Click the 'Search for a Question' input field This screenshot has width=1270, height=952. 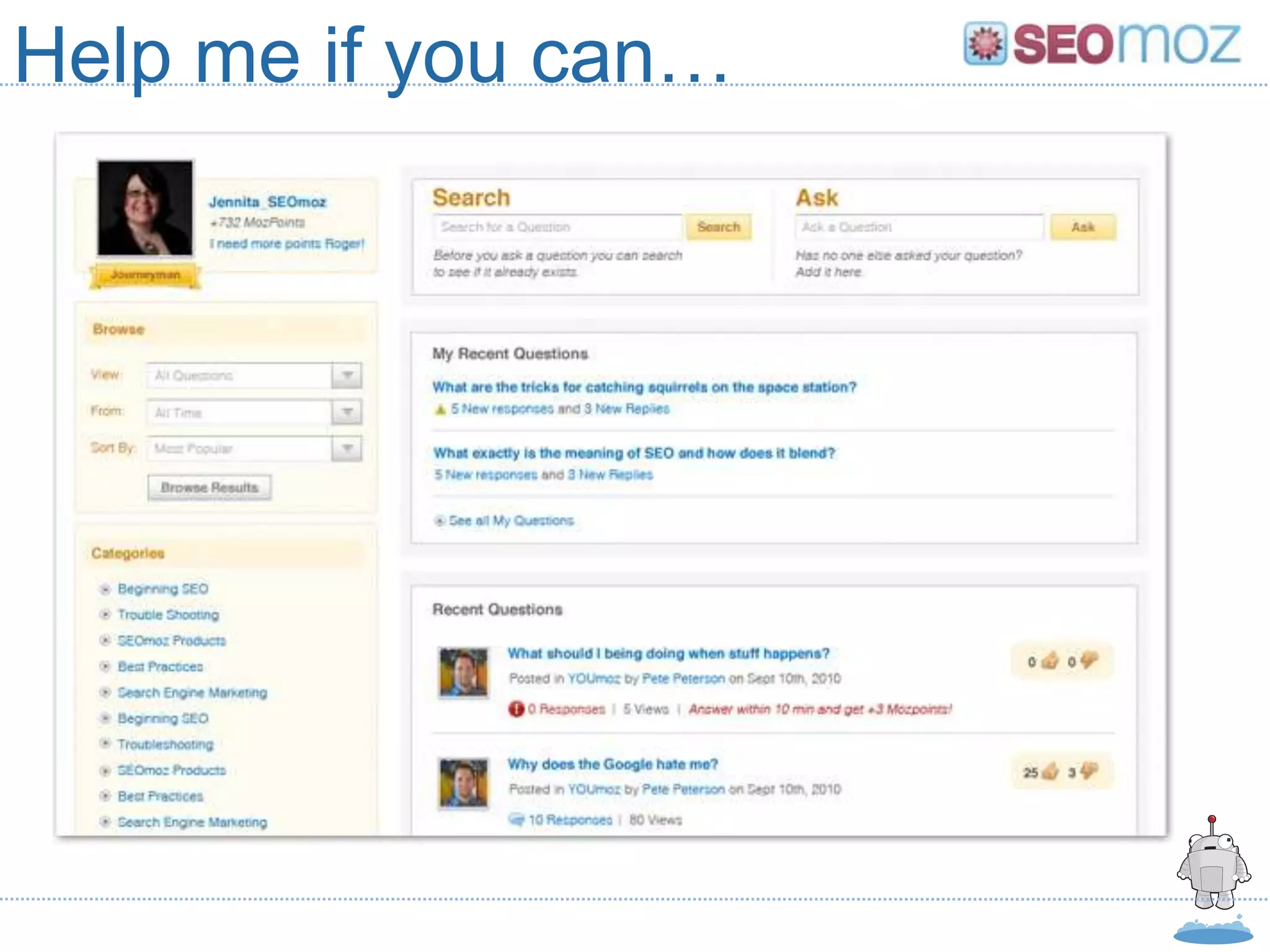click(558, 227)
